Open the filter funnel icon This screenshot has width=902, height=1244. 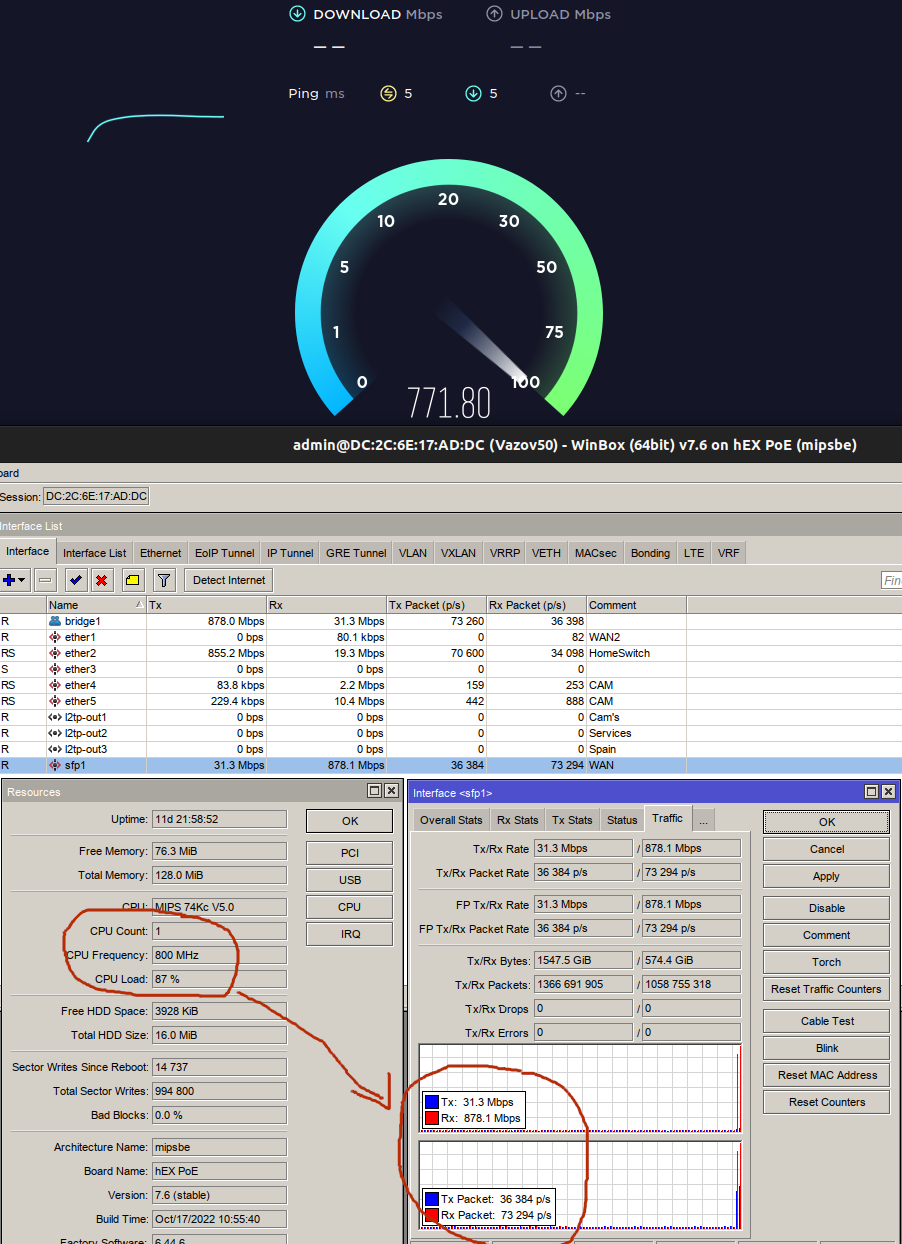click(x=164, y=580)
